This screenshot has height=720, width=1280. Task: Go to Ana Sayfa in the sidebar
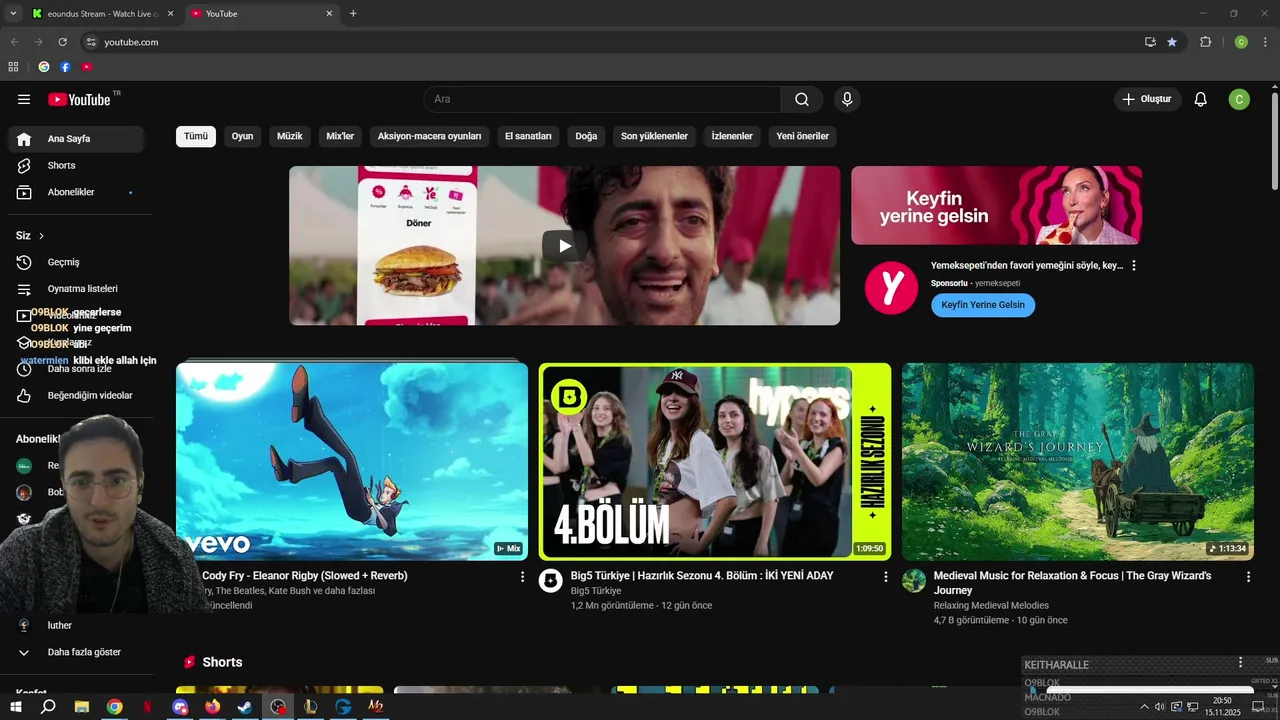[x=76, y=139]
